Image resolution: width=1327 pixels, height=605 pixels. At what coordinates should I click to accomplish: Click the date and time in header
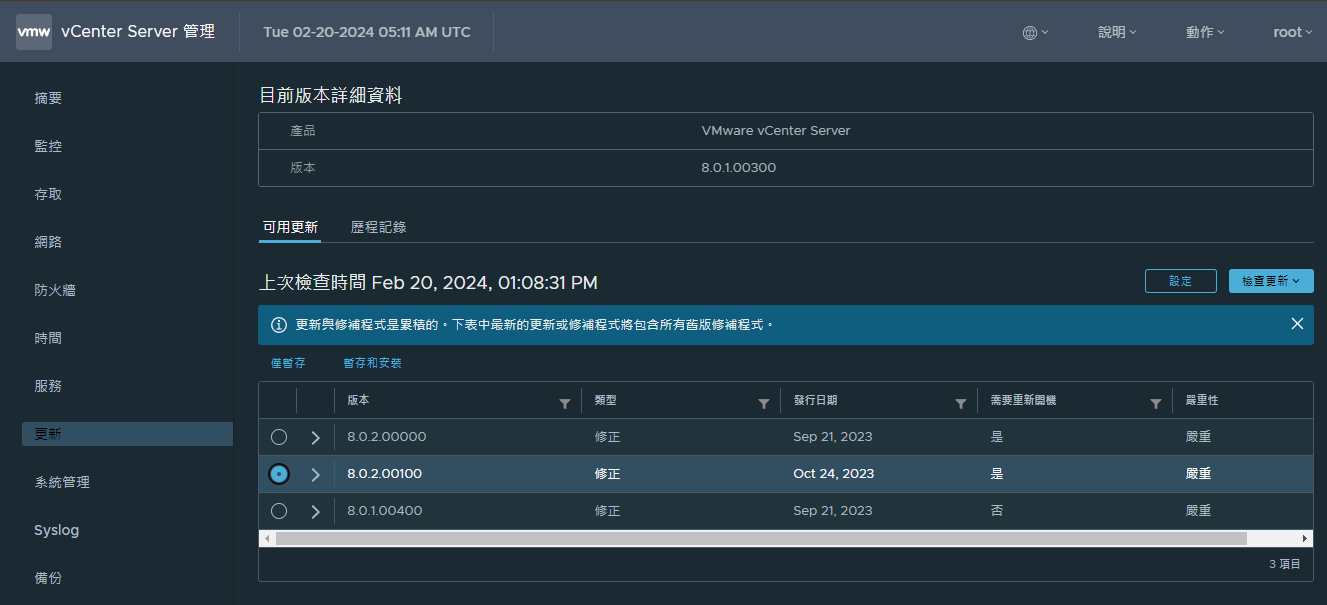click(x=367, y=32)
